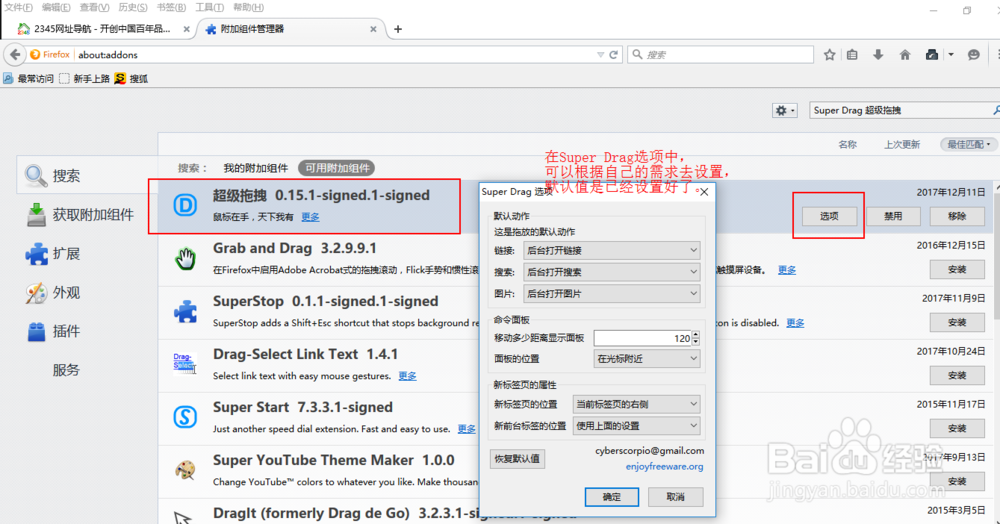Switch to 我的附加组件 filter
The width and height of the screenshot is (1000, 524).
point(256,168)
